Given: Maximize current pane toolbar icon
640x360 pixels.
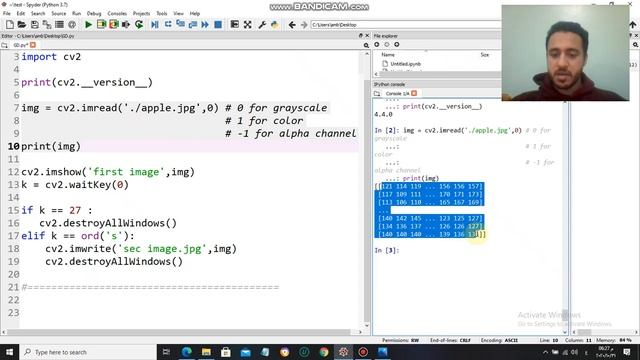Looking at the screenshot, I should [x=235, y=25].
